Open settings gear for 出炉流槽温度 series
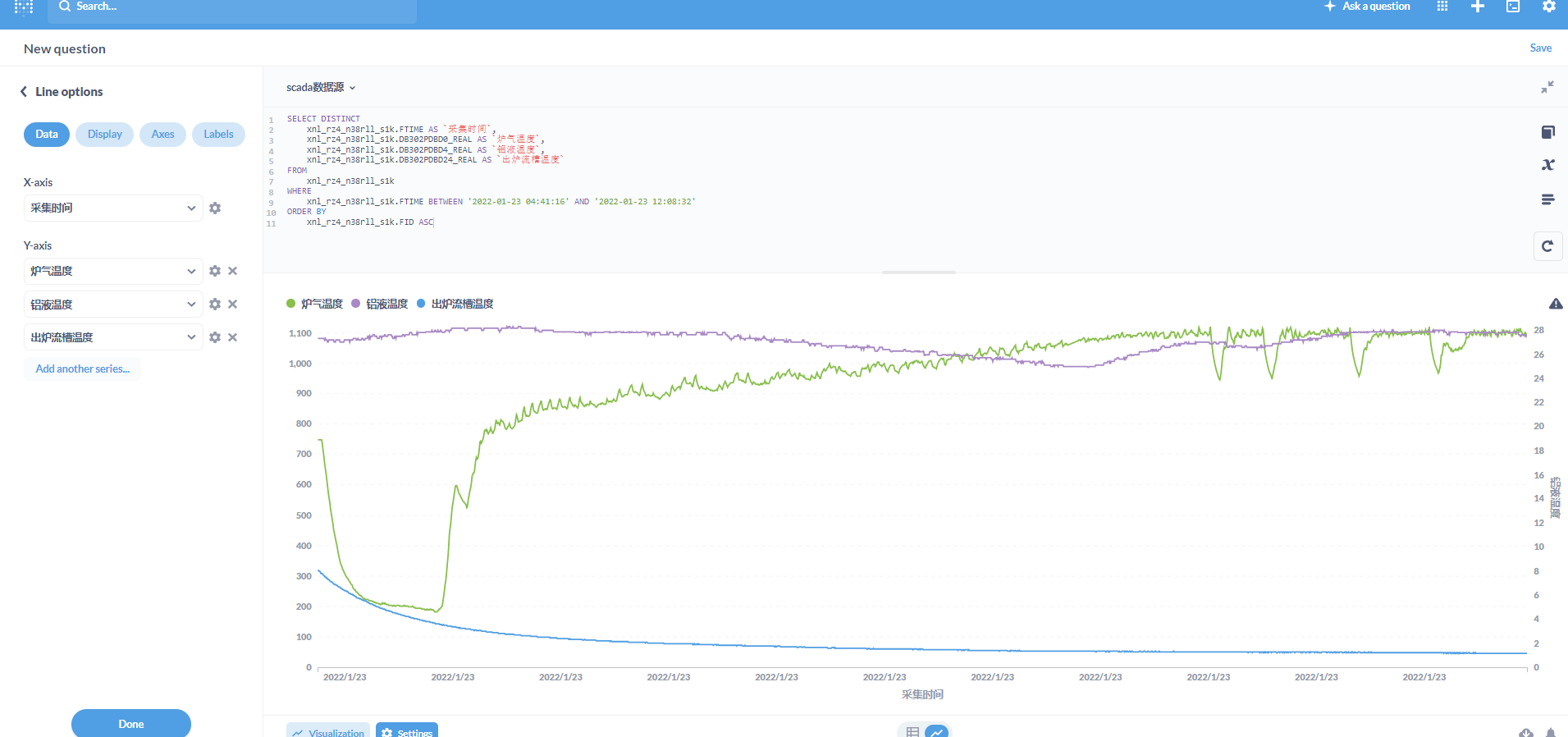 pos(215,337)
